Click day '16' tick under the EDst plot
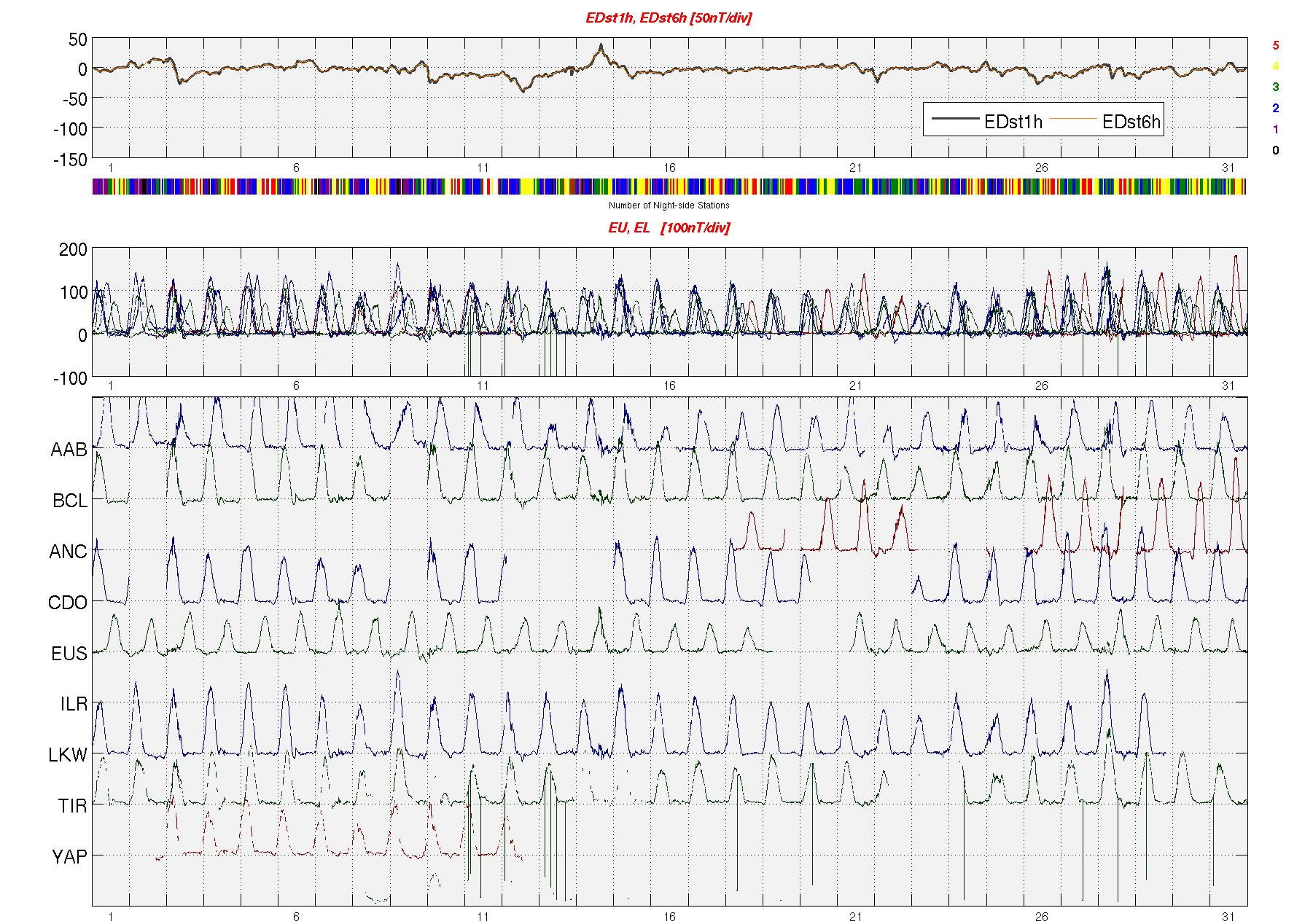 coord(669,168)
